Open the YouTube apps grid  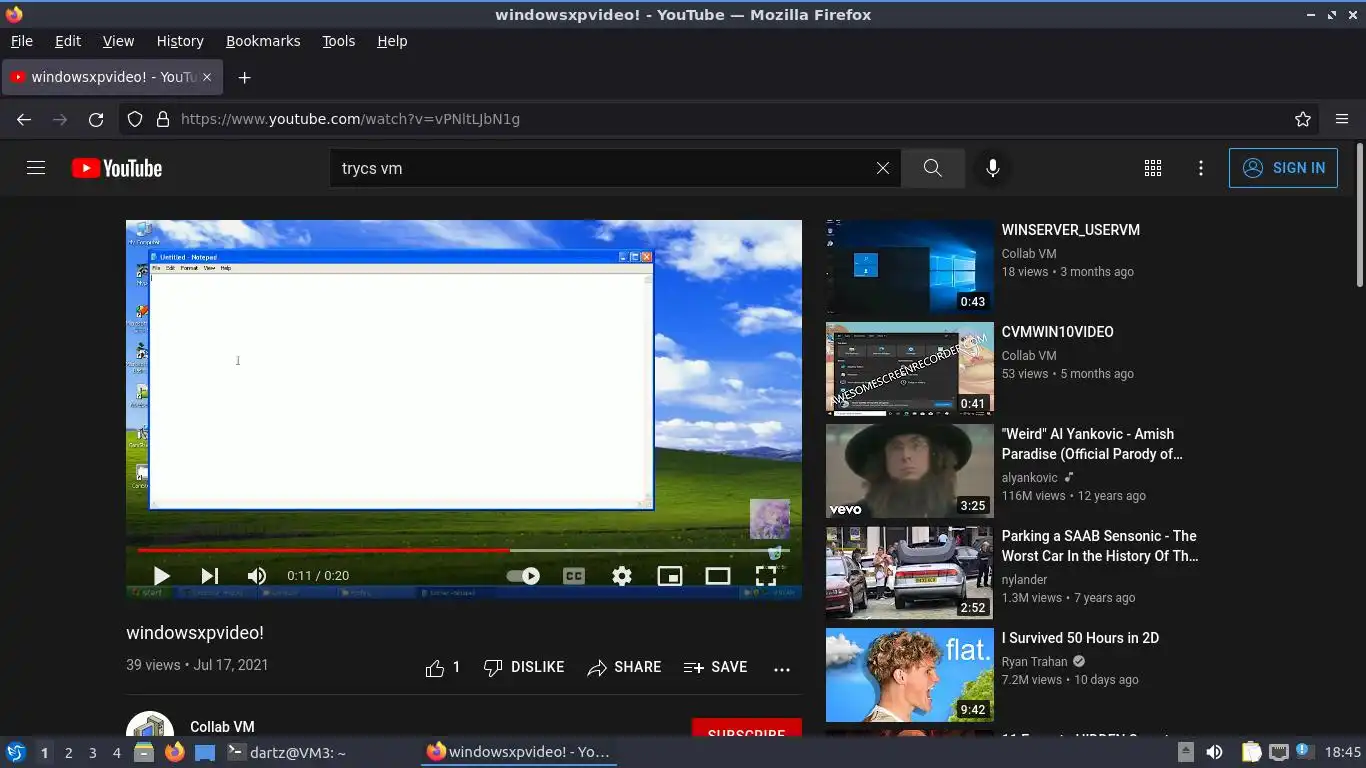pyautogui.click(x=1153, y=168)
